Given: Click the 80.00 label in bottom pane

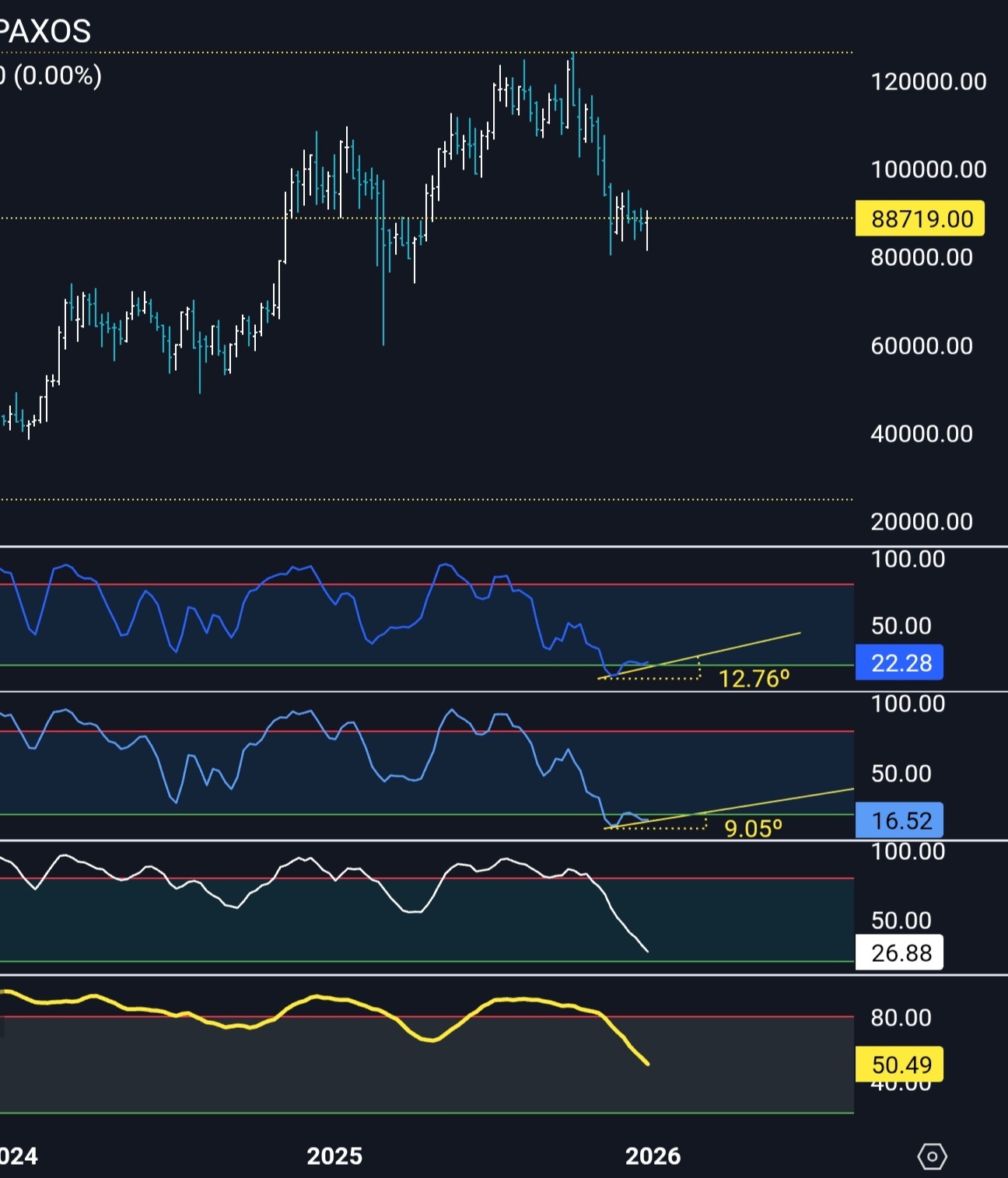Looking at the screenshot, I should [x=901, y=1017].
